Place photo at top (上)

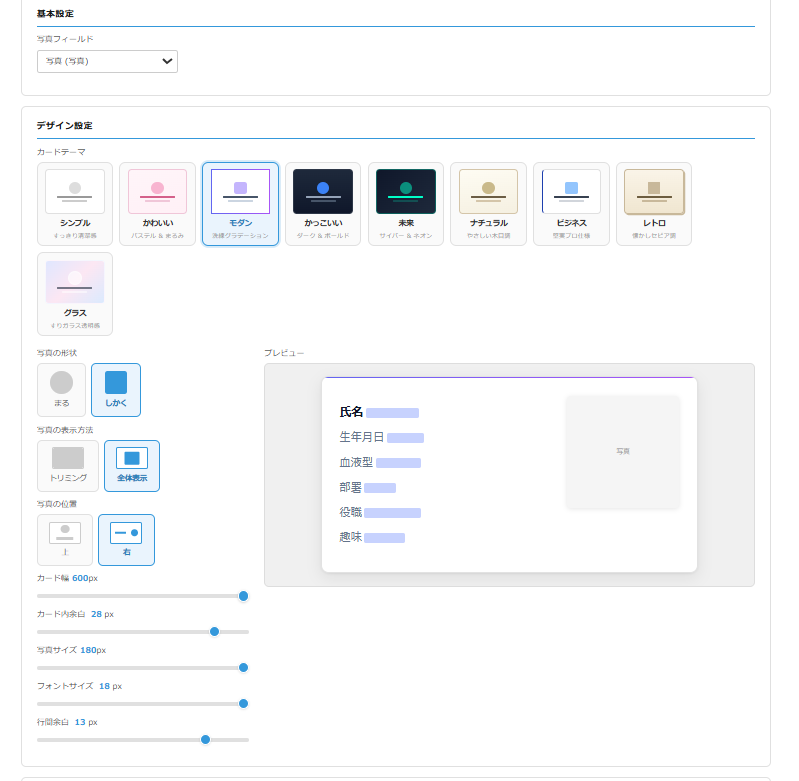point(65,540)
